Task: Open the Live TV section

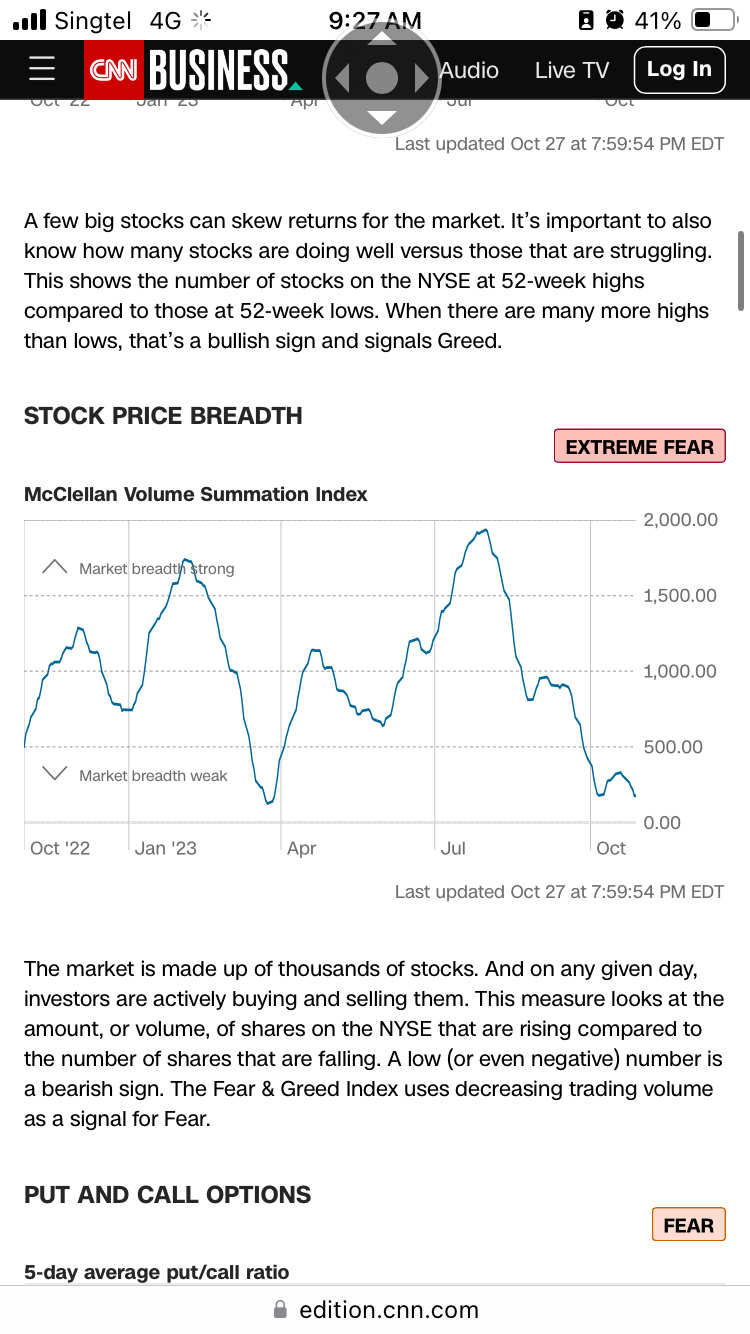Action: coord(571,70)
